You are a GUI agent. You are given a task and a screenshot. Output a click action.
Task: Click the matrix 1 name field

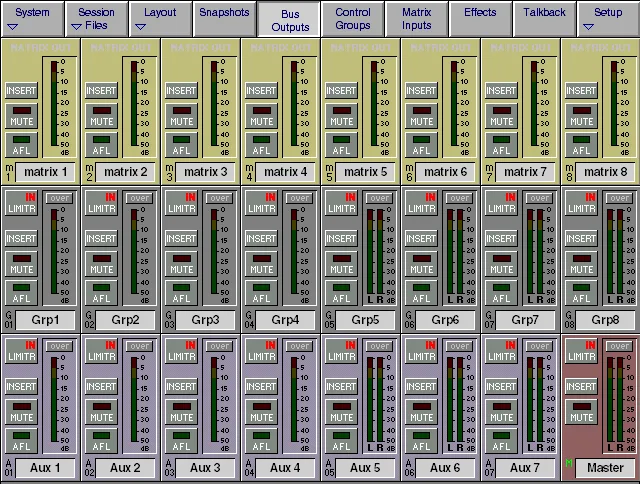(x=45, y=172)
